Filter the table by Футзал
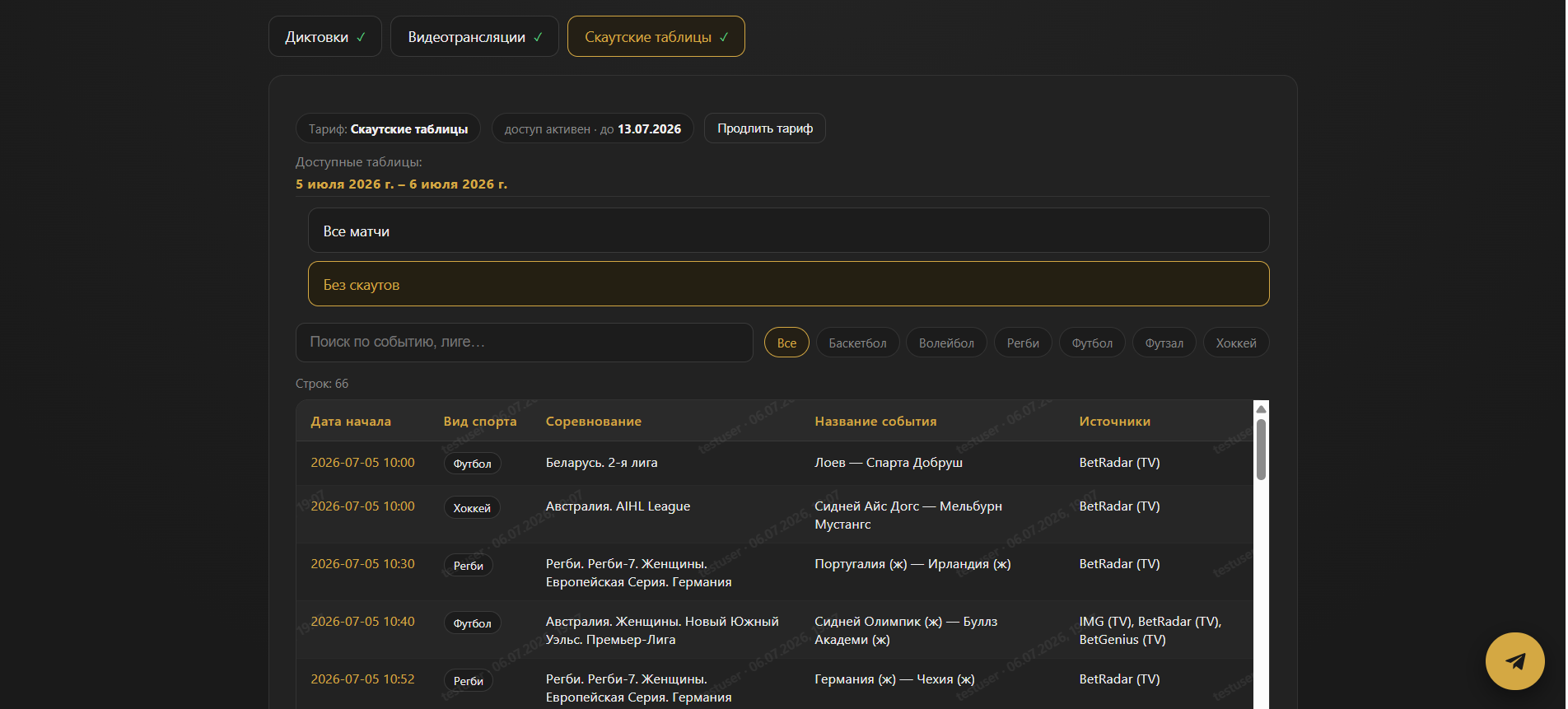The width and height of the screenshot is (1568, 709). [x=1164, y=343]
